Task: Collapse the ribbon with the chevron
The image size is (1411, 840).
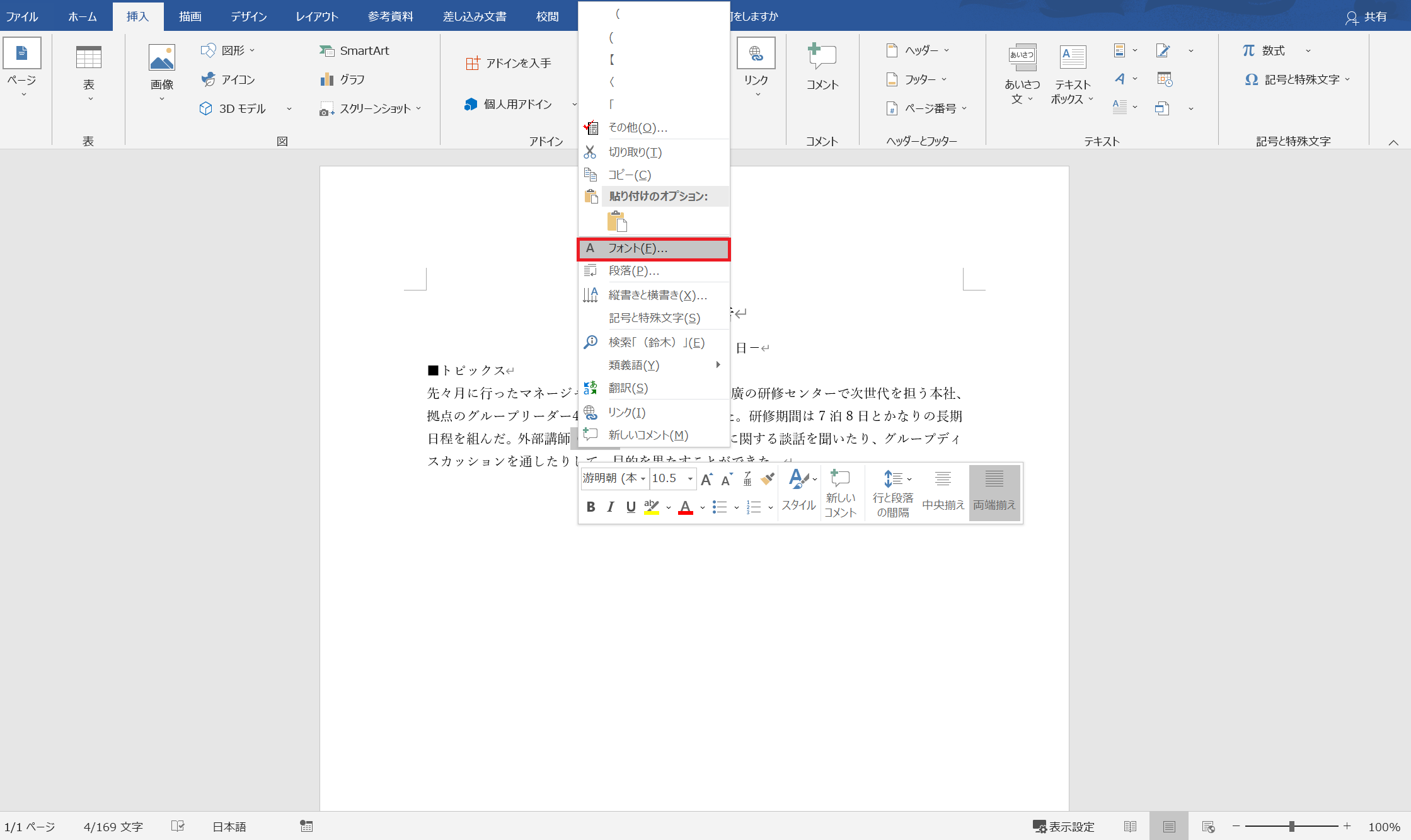Action: [1393, 142]
